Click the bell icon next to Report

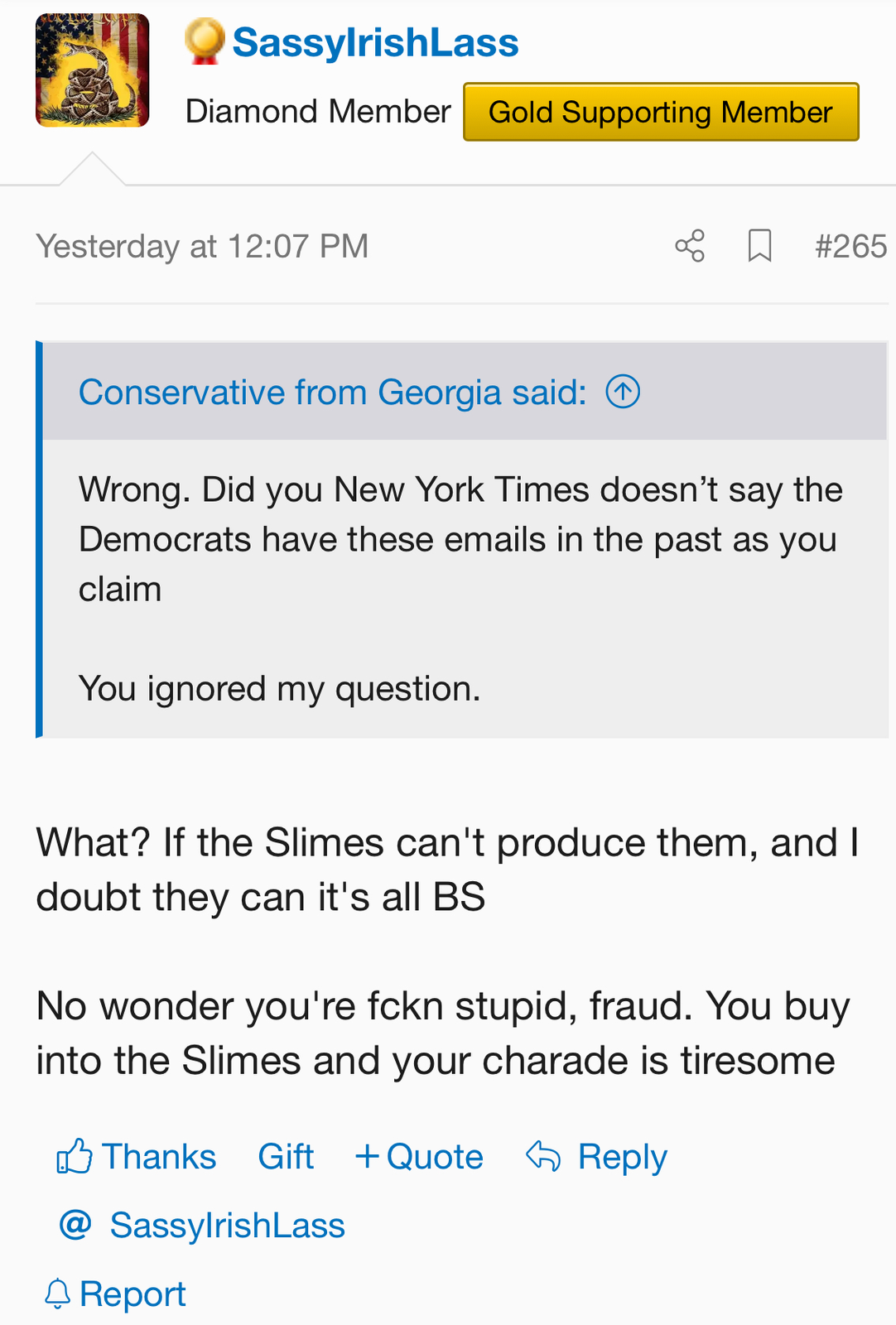point(57,1294)
